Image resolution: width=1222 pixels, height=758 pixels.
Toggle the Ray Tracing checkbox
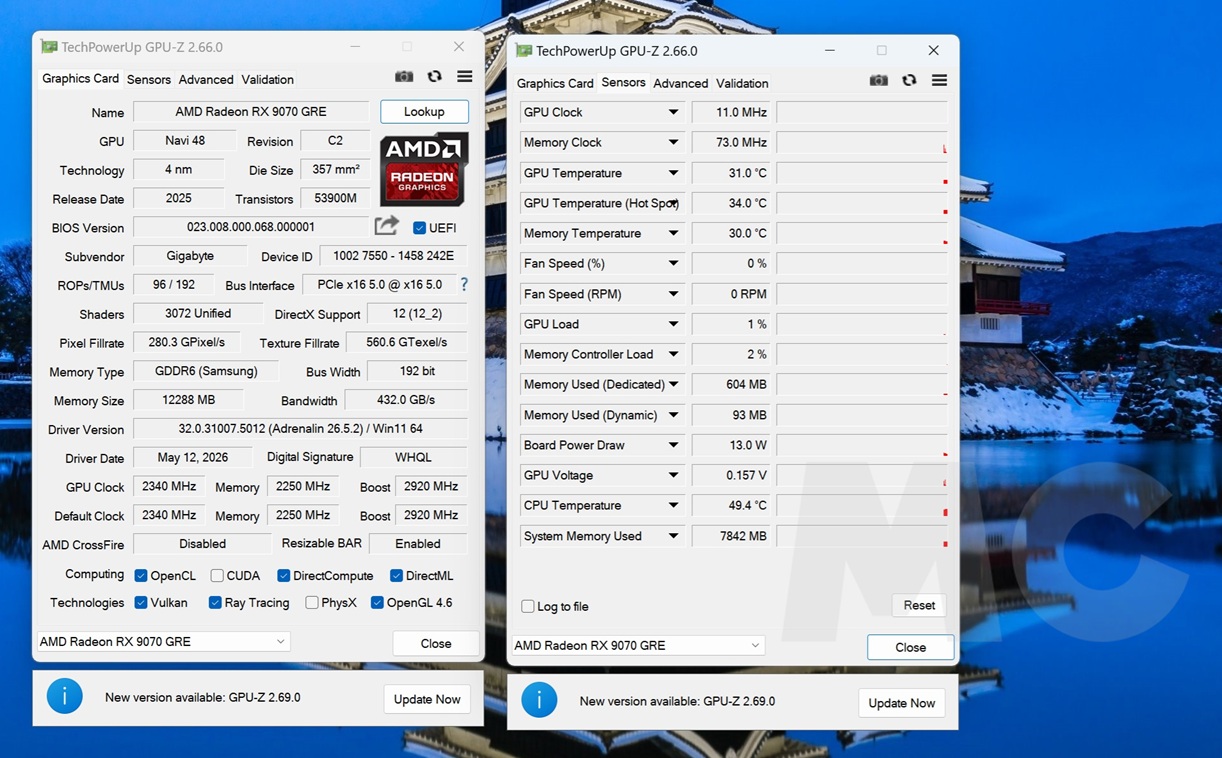[x=215, y=602]
